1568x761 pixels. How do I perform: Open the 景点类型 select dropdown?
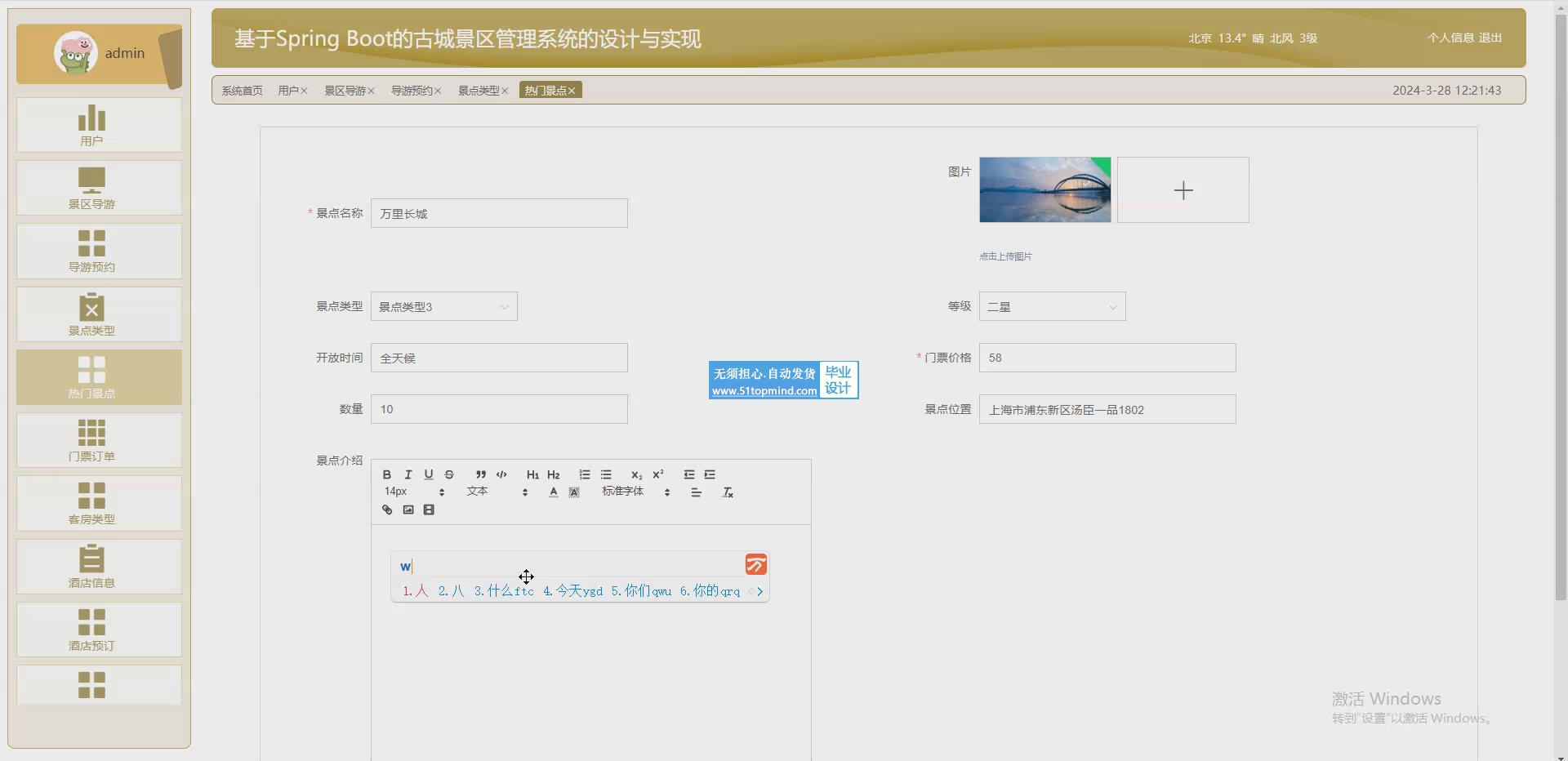(x=444, y=306)
